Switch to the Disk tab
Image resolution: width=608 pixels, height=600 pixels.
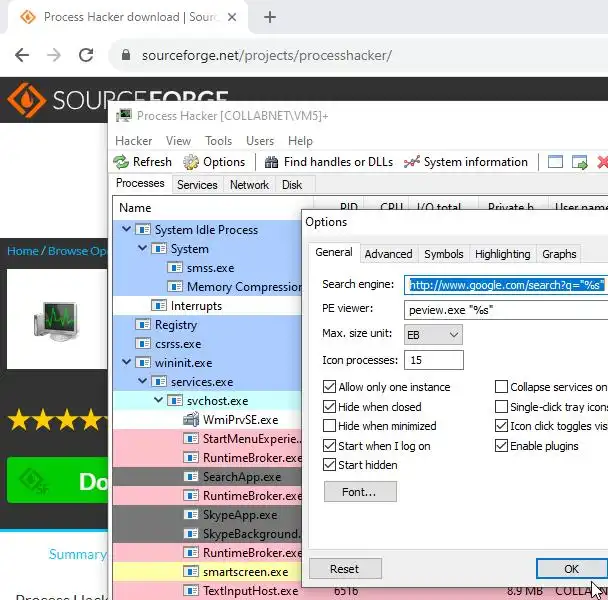[292, 185]
